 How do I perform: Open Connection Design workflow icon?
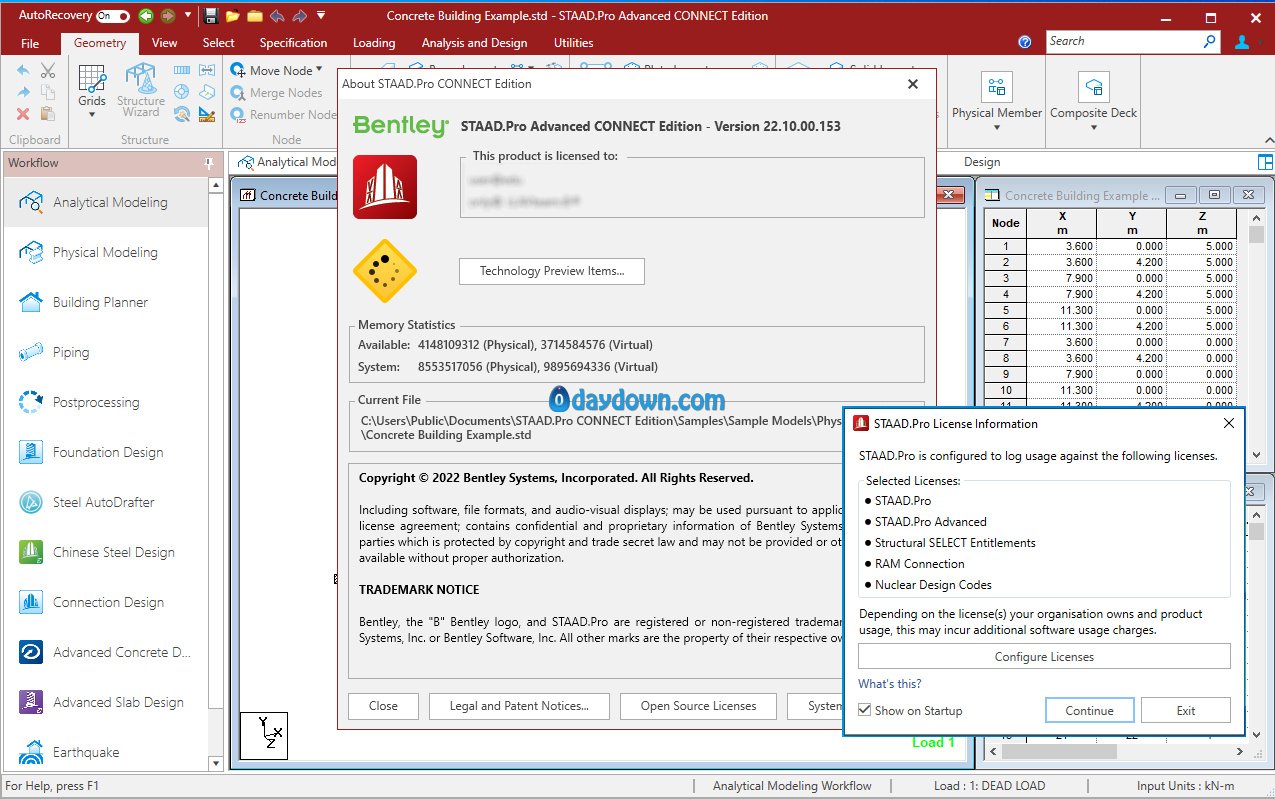[x=31, y=602]
